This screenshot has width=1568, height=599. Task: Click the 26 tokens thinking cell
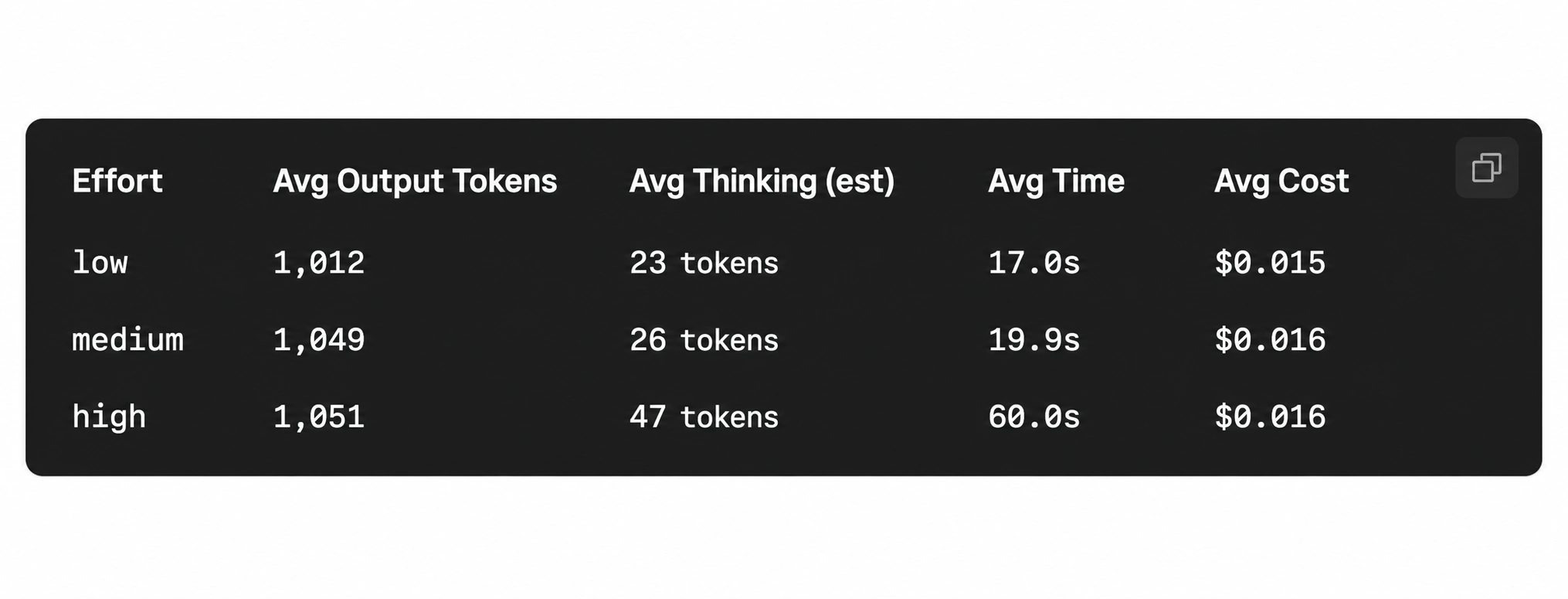point(704,340)
